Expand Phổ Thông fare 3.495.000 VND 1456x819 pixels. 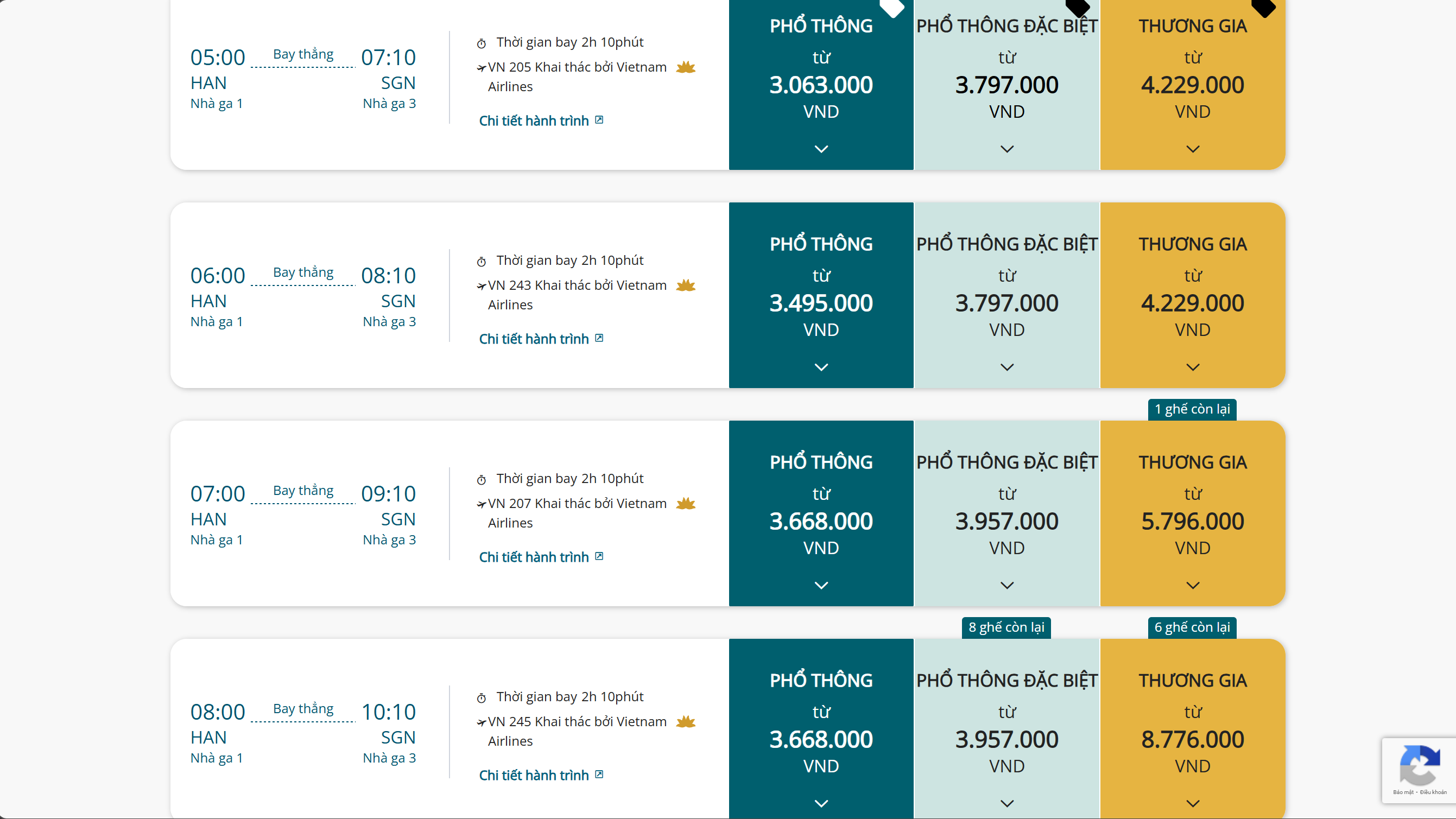pyautogui.click(x=821, y=367)
